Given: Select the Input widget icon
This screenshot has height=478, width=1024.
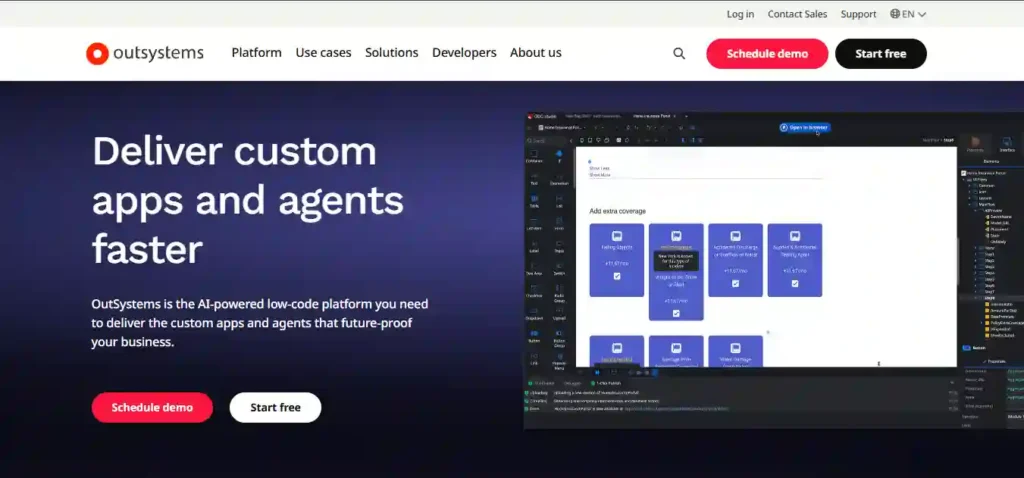Looking at the screenshot, I should pyautogui.click(x=559, y=244).
